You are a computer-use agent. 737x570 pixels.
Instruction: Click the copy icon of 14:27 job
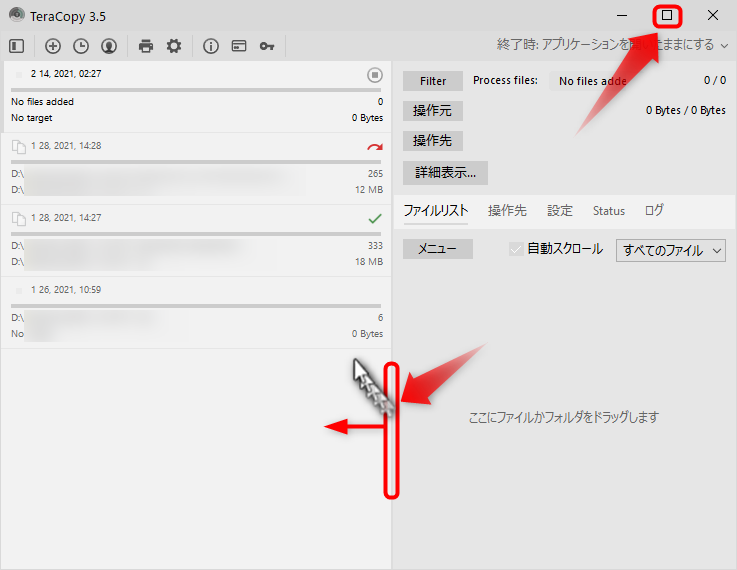[18, 219]
